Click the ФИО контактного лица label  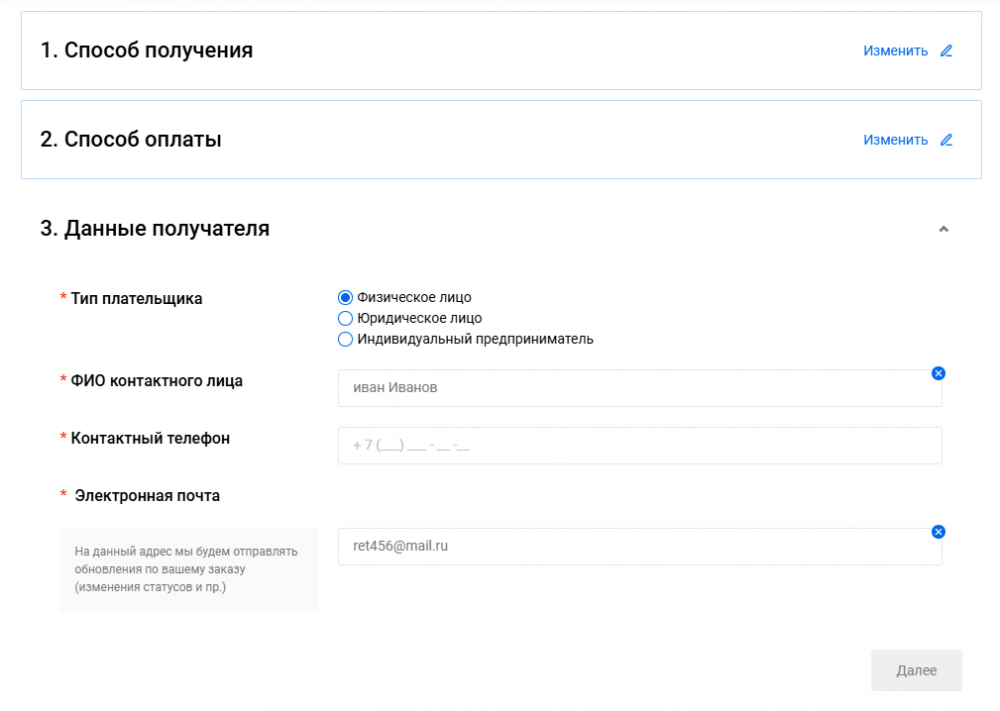coord(156,381)
